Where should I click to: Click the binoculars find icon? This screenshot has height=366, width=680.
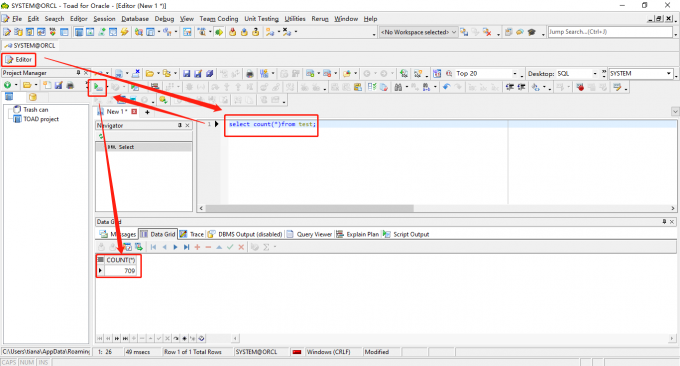click(x=398, y=87)
